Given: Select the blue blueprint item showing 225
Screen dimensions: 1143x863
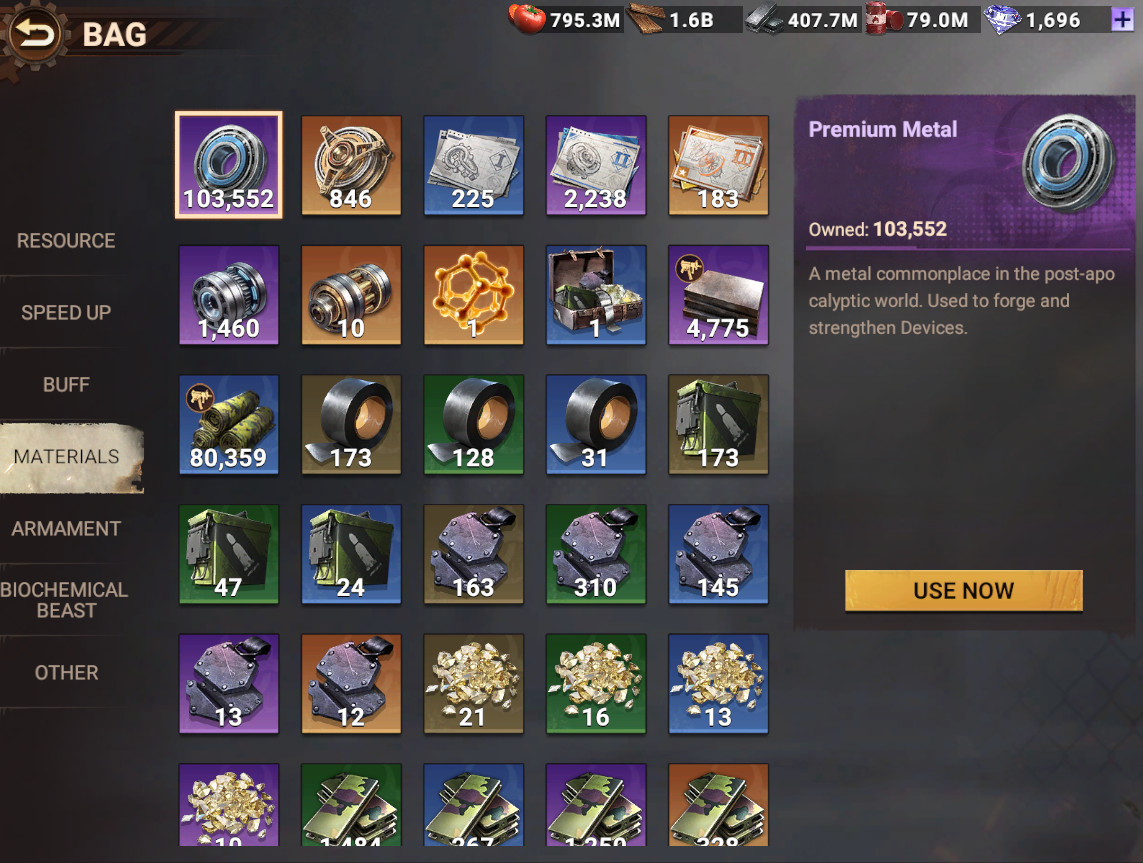Looking at the screenshot, I should click(473, 165).
